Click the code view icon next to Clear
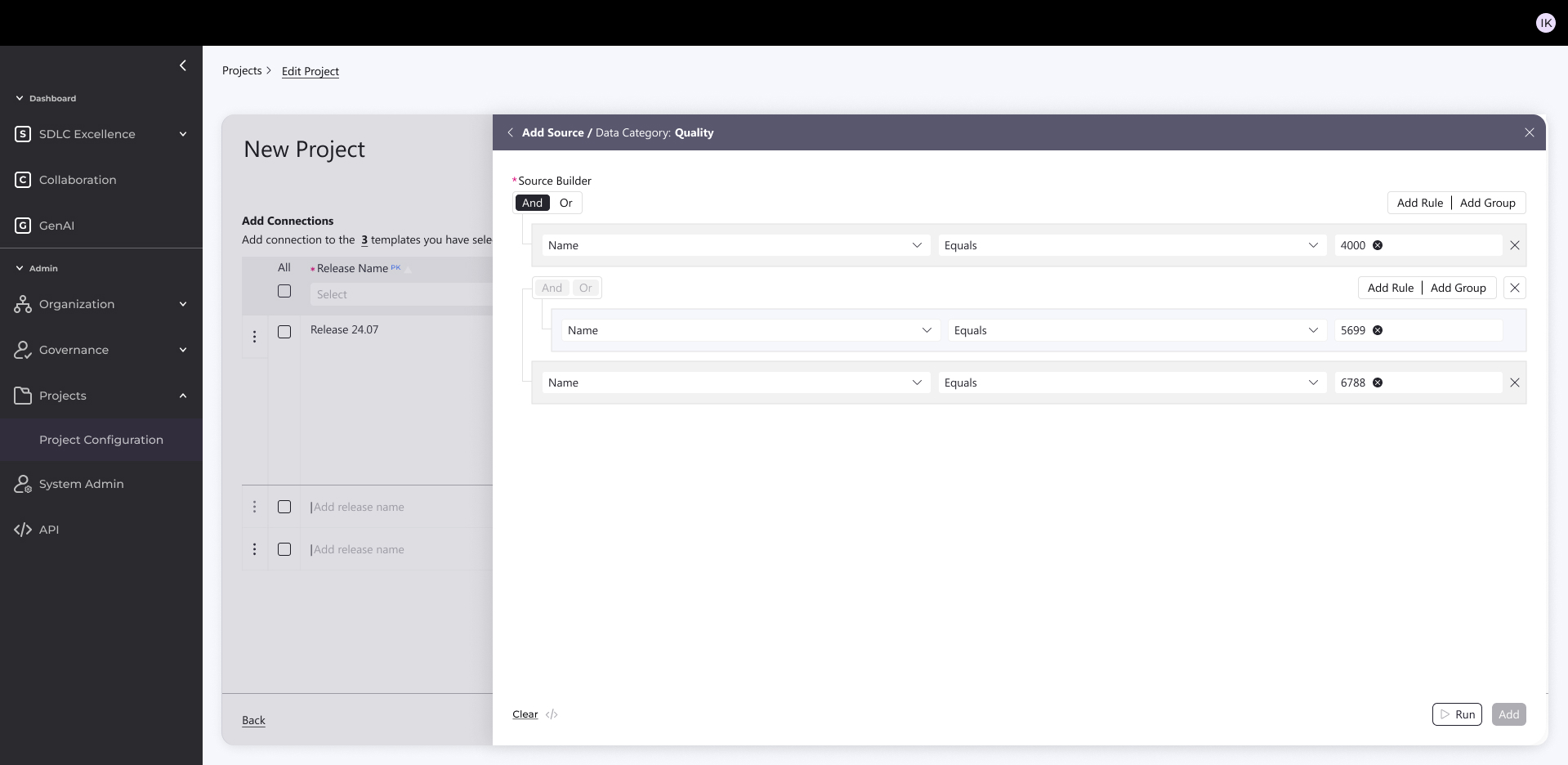 pyautogui.click(x=552, y=714)
